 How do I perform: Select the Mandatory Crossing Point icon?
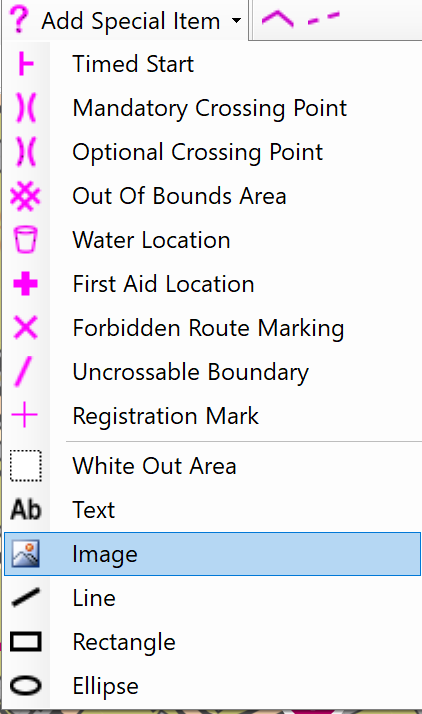(x=25, y=108)
